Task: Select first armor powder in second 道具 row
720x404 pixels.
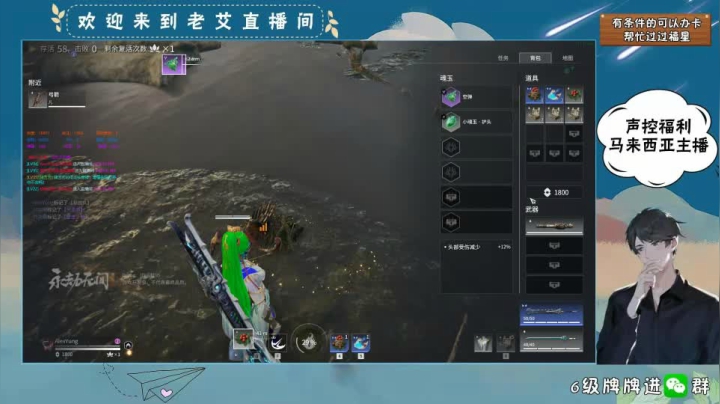Action: point(534,114)
